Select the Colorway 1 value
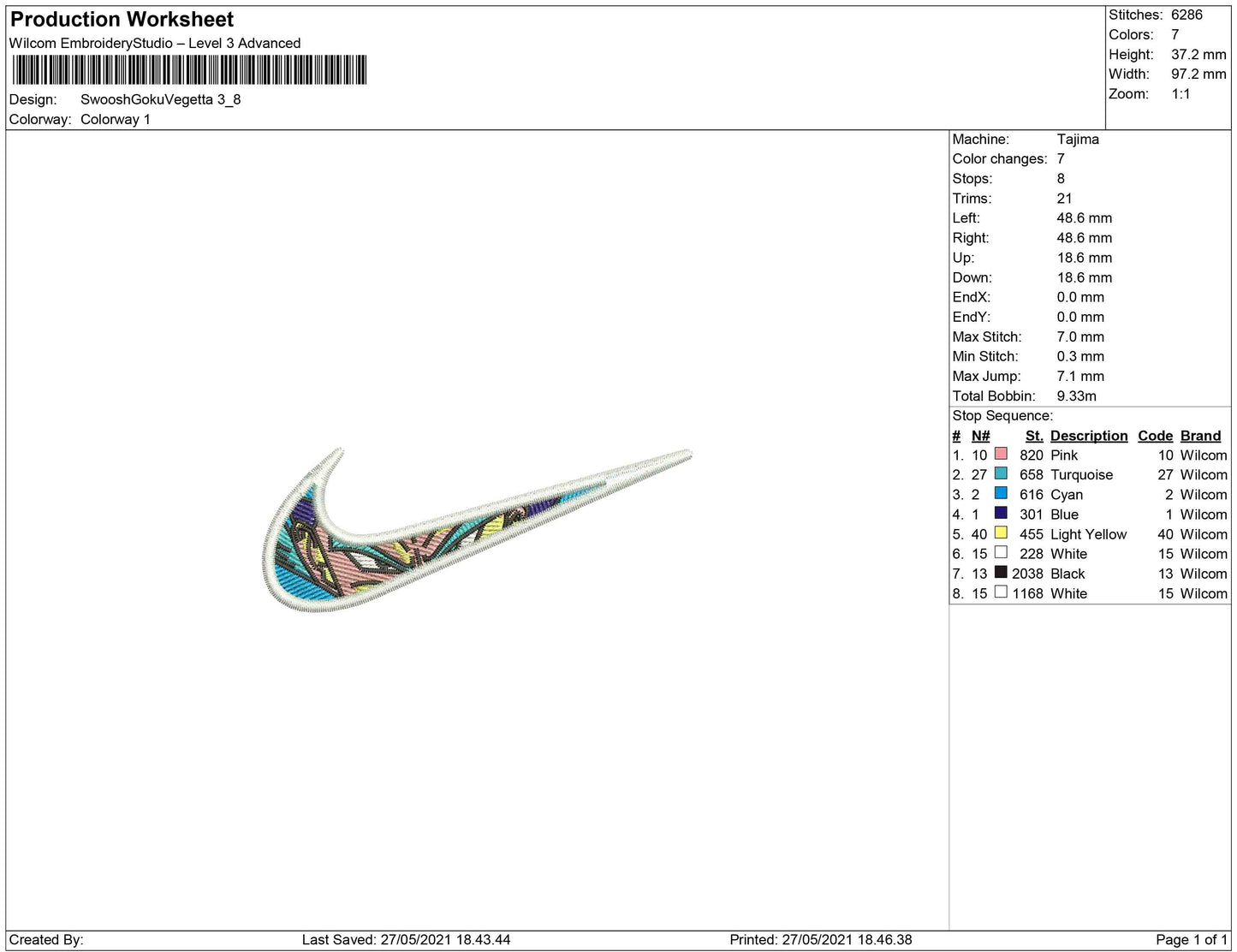This screenshot has height=952, width=1237. tap(116, 120)
